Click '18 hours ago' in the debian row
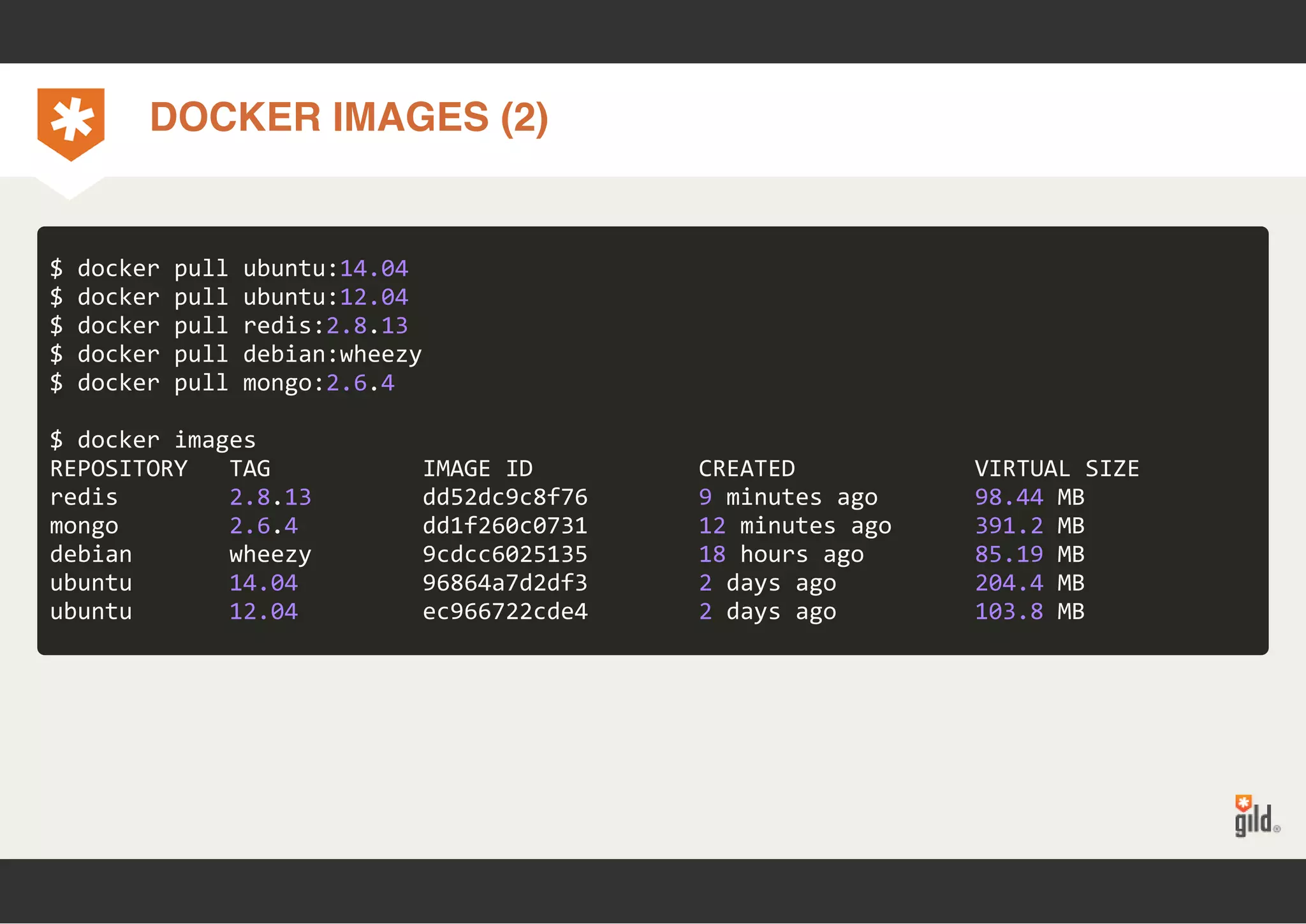This screenshot has height=924, width=1306. (x=781, y=555)
